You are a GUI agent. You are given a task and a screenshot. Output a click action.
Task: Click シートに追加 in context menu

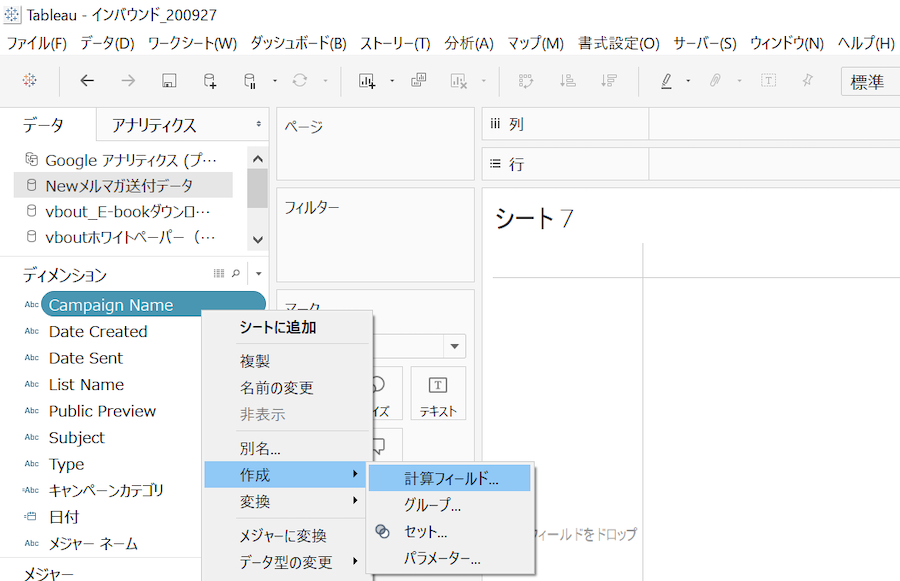click(x=277, y=326)
